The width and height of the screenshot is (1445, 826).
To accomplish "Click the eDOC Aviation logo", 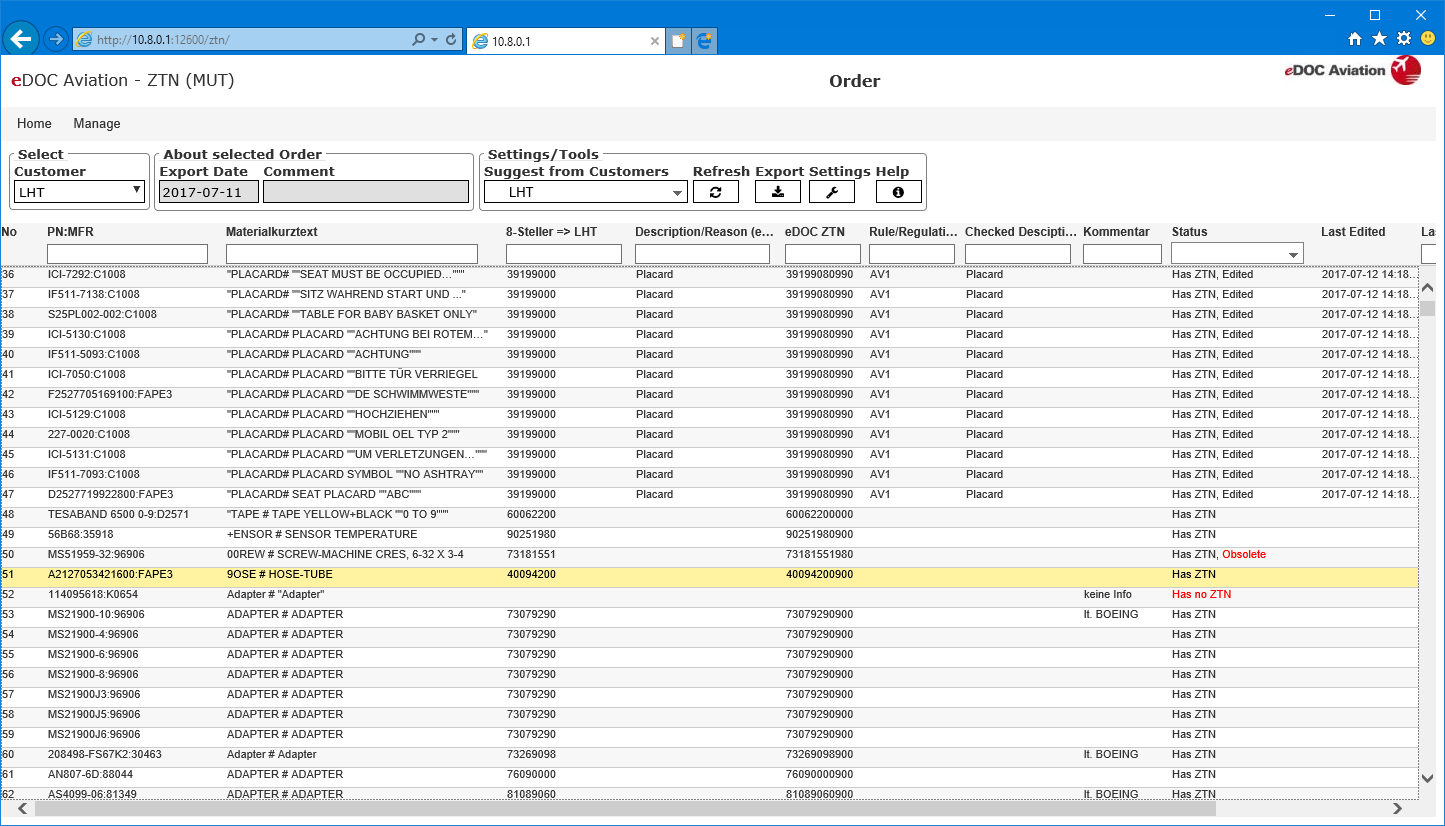I will [1352, 70].
